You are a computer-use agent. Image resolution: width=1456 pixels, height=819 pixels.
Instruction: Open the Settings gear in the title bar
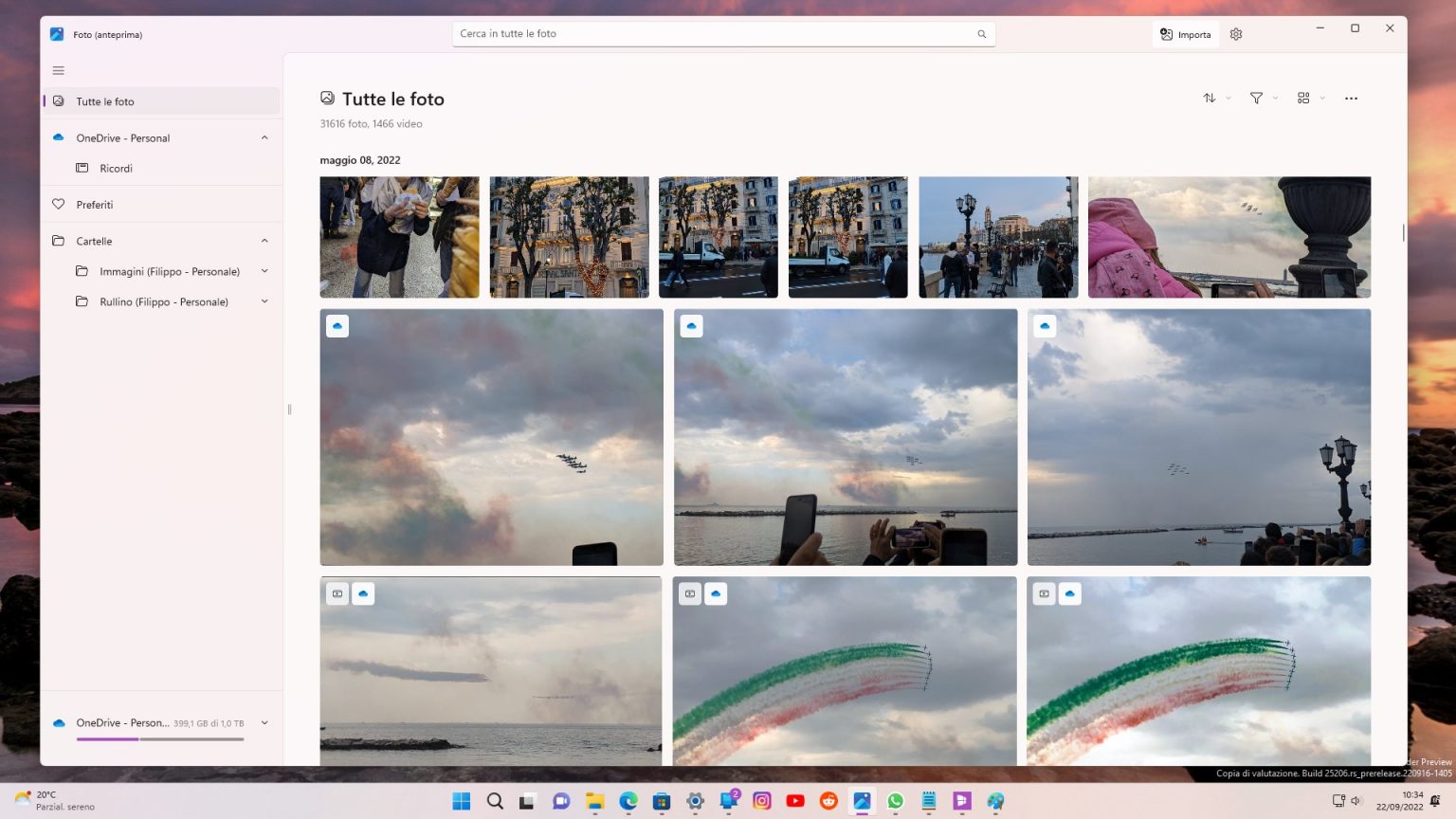tap(1236, 33)
